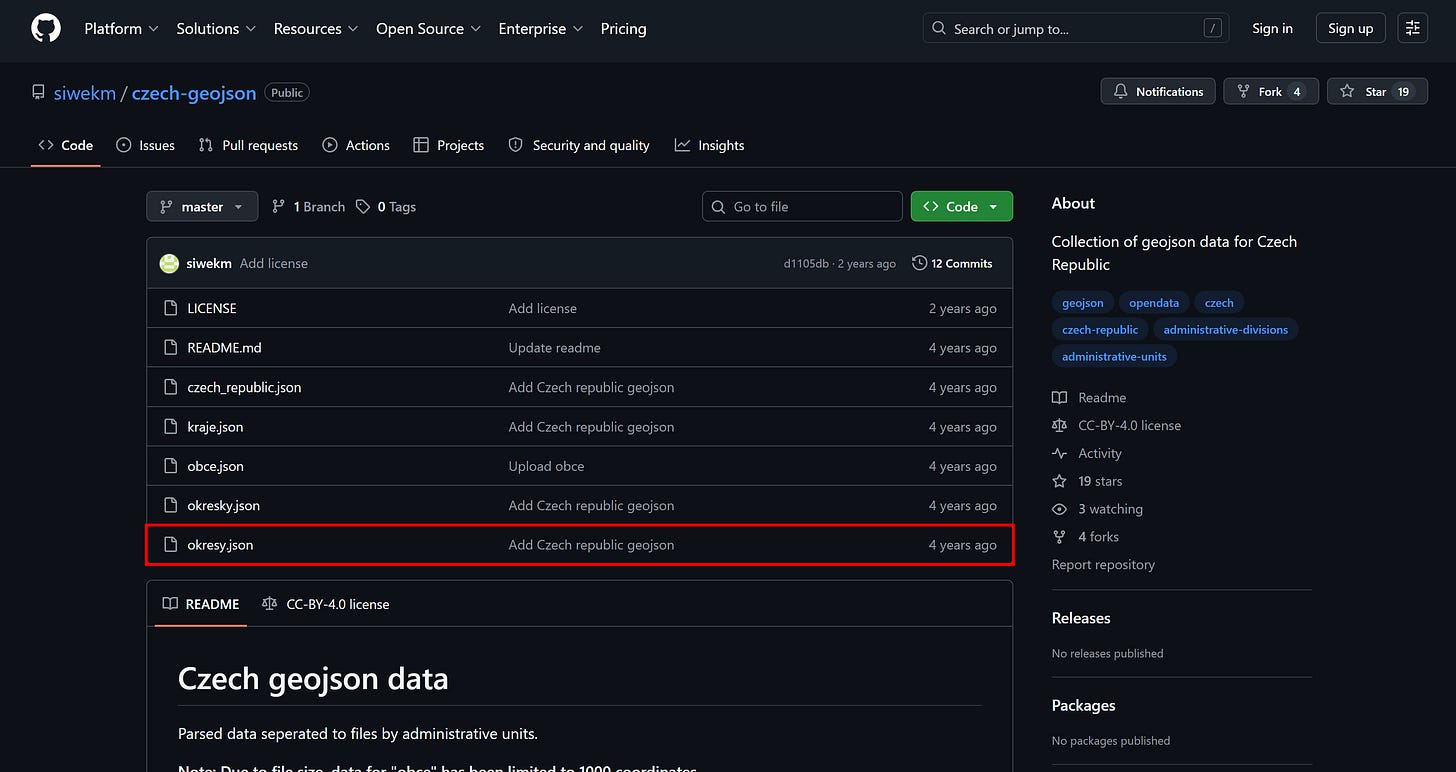Expand the Resources menu
This screenshot has height=772, width=1456.
point(315,29)
